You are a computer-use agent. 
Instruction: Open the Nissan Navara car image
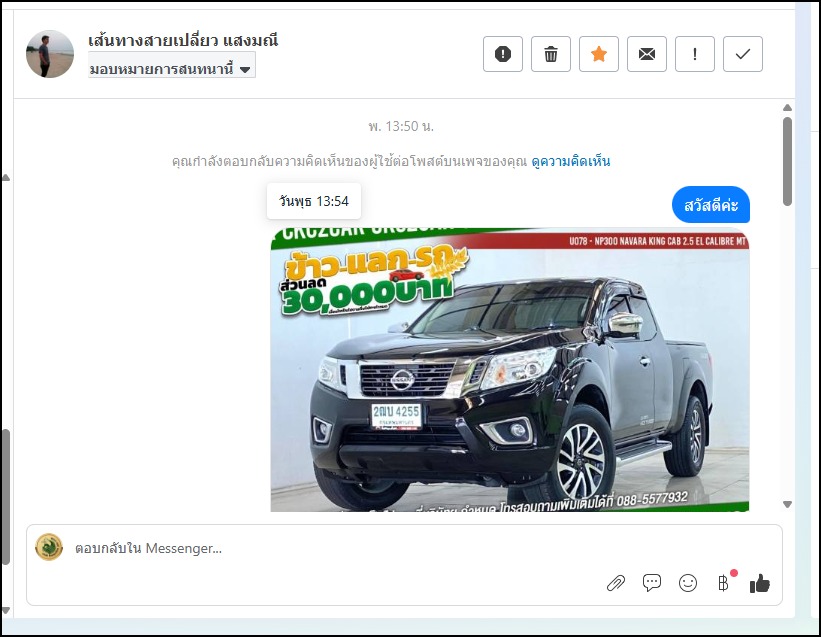pos(510,370)
